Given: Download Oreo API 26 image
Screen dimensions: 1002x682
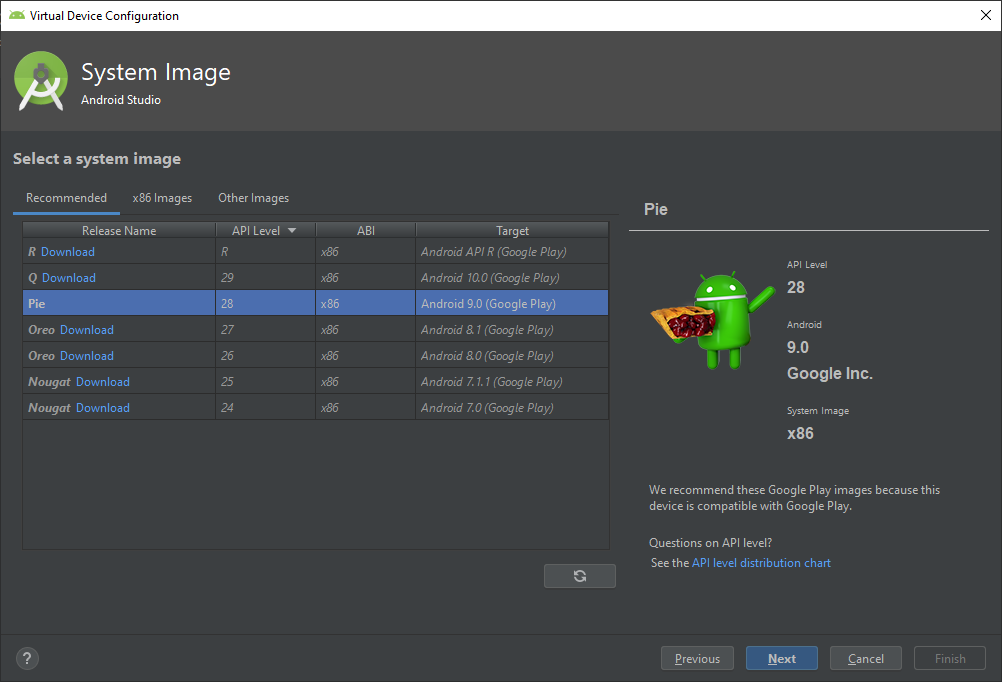Looking at the screenshot, I should click(87, 356).
